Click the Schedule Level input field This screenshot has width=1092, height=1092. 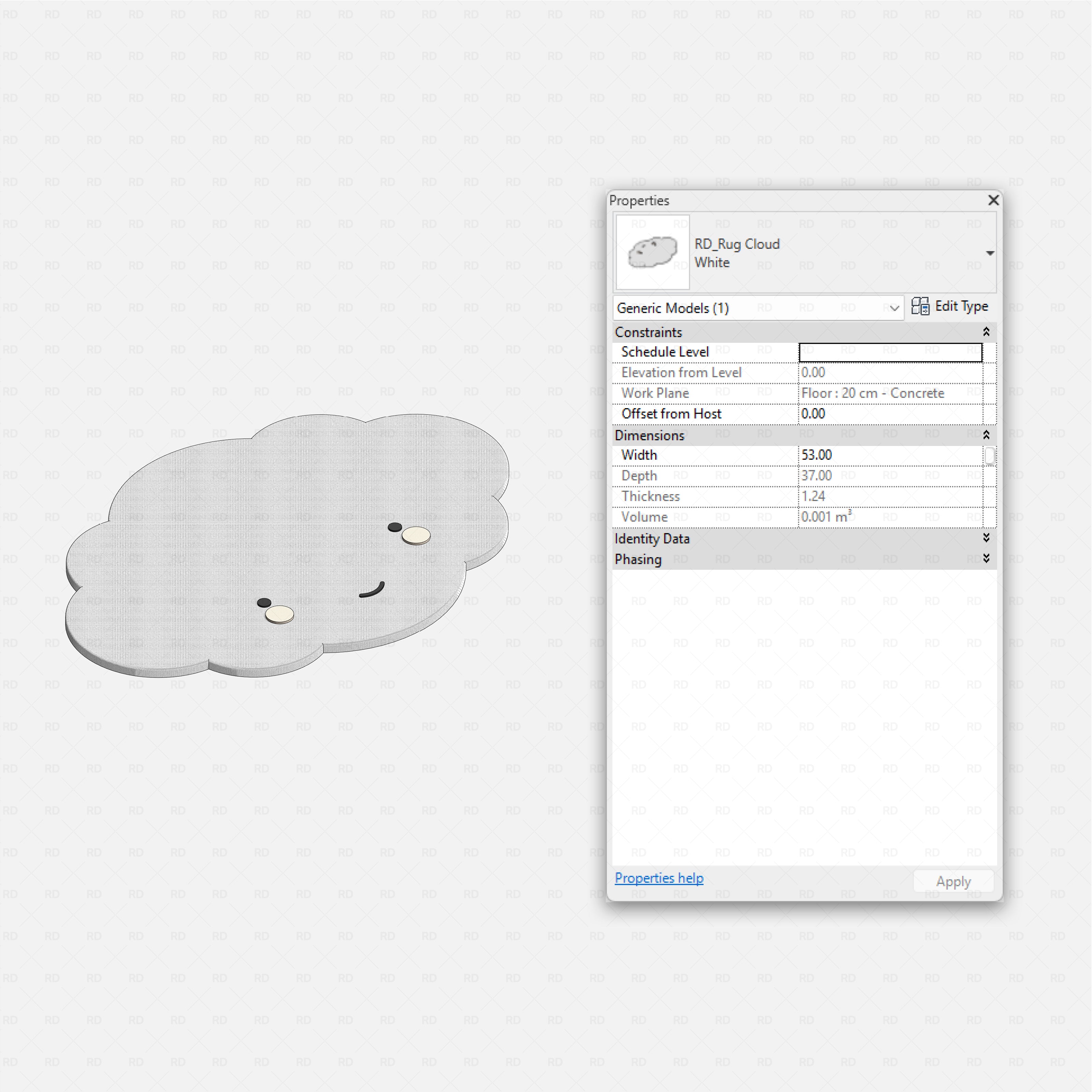click(x=890, y=351)
